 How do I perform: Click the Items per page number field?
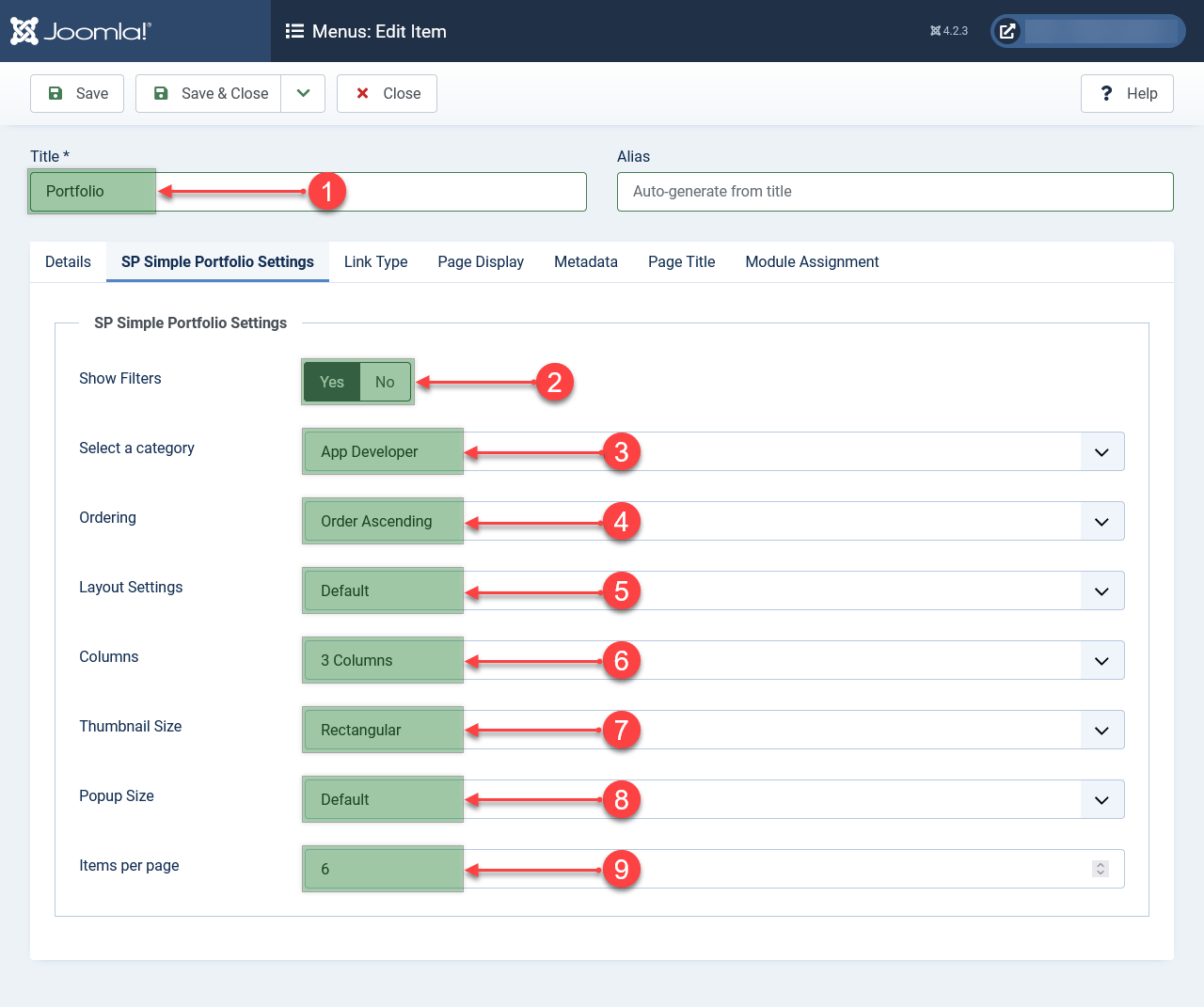(714, 869)
